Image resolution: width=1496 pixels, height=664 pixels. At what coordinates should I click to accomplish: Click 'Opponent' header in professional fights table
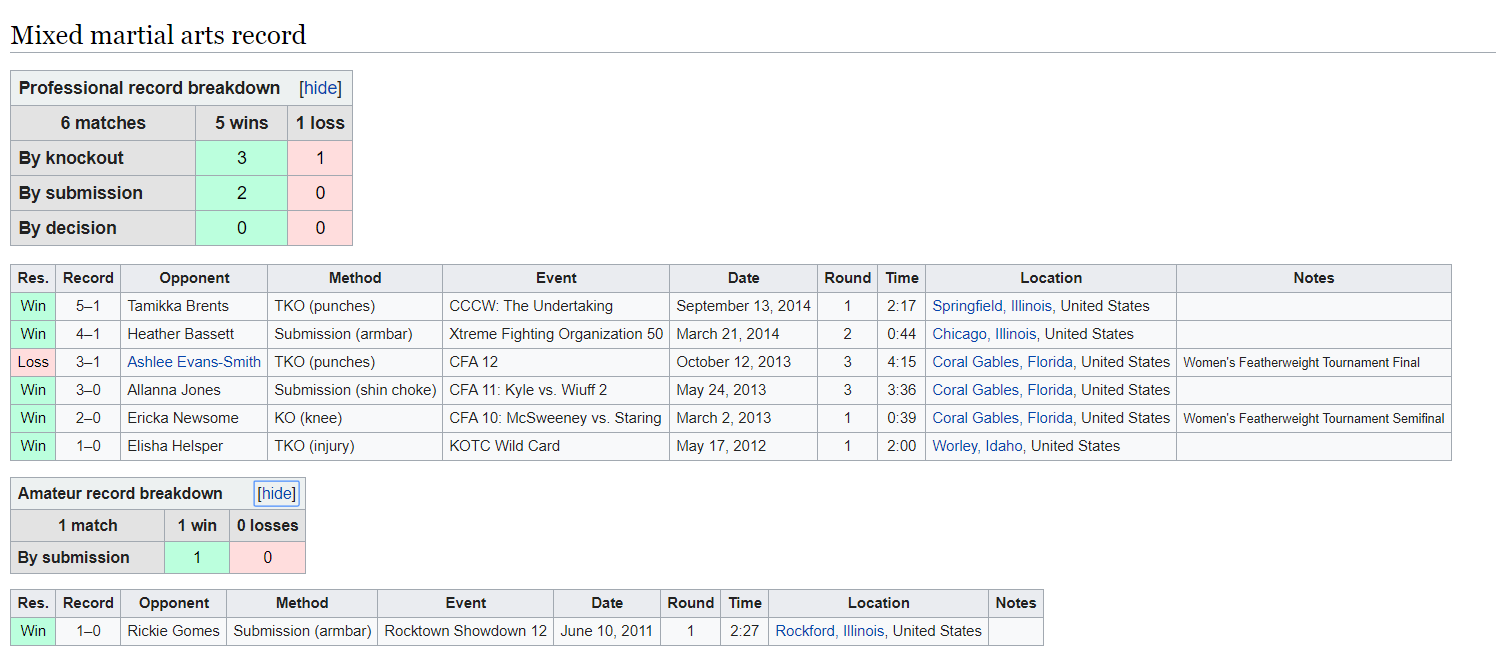[x=194, y=278]
